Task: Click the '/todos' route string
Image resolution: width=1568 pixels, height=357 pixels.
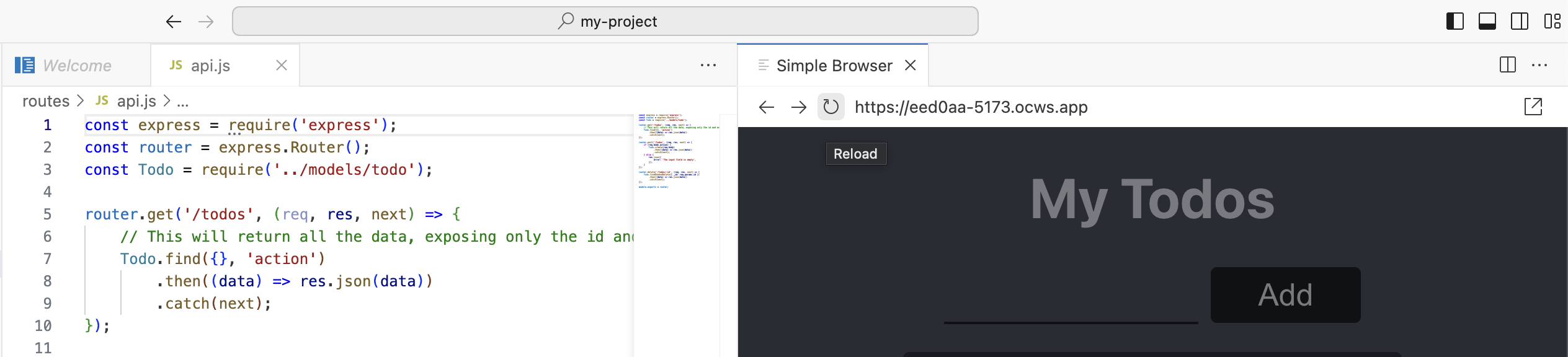Action: [219, 214]
